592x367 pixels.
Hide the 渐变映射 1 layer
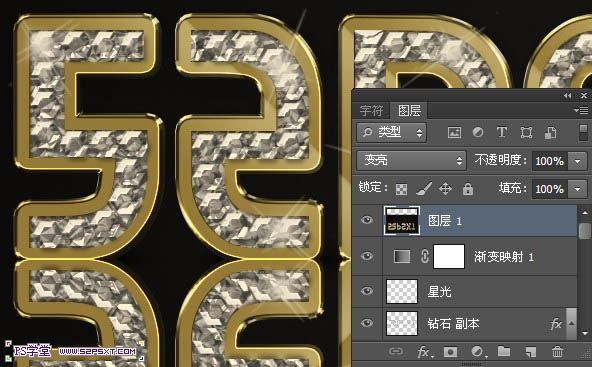(x=367, y=256)
